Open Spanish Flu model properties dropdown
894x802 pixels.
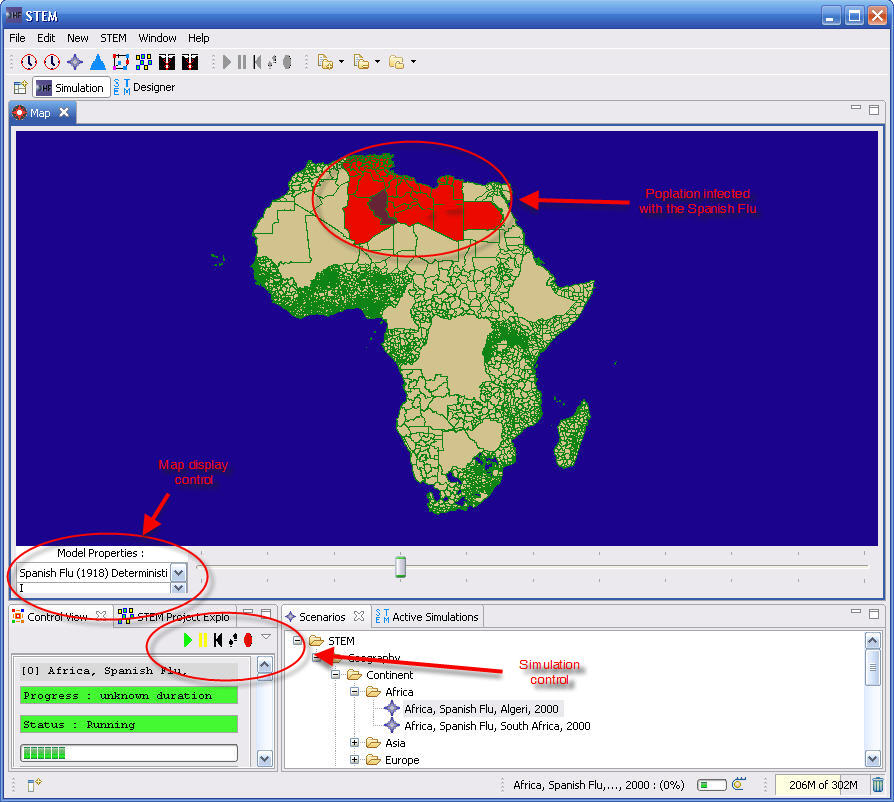tap(178, 573)
